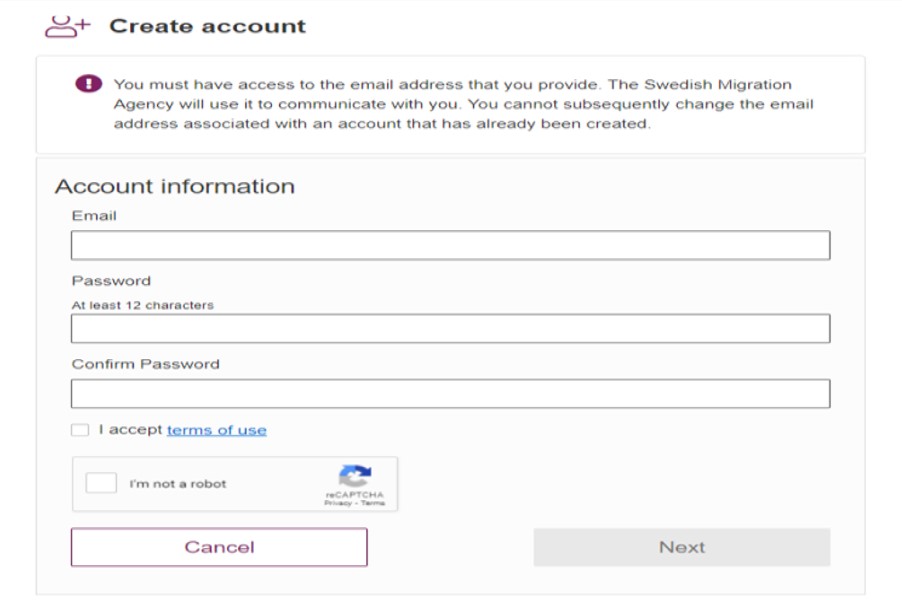Click the add-user icon beside Create account
This screenshot has width=902, height=616.
pos(67,27)
